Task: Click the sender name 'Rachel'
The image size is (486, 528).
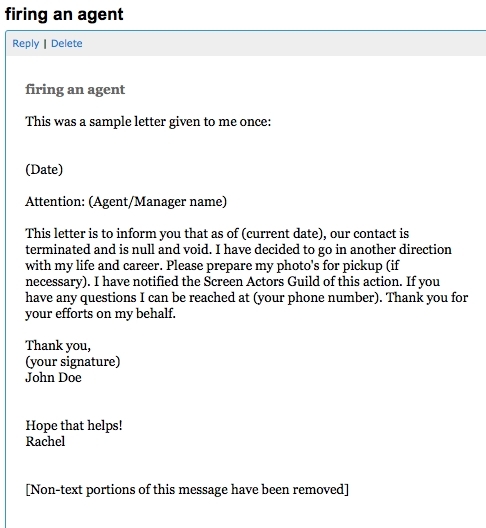Action: [x=45, y=441]
